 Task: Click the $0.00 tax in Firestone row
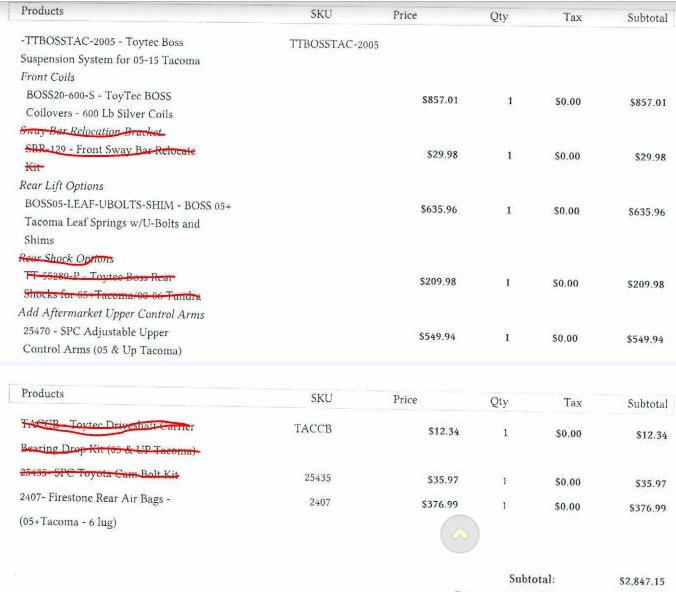[567, 506]
